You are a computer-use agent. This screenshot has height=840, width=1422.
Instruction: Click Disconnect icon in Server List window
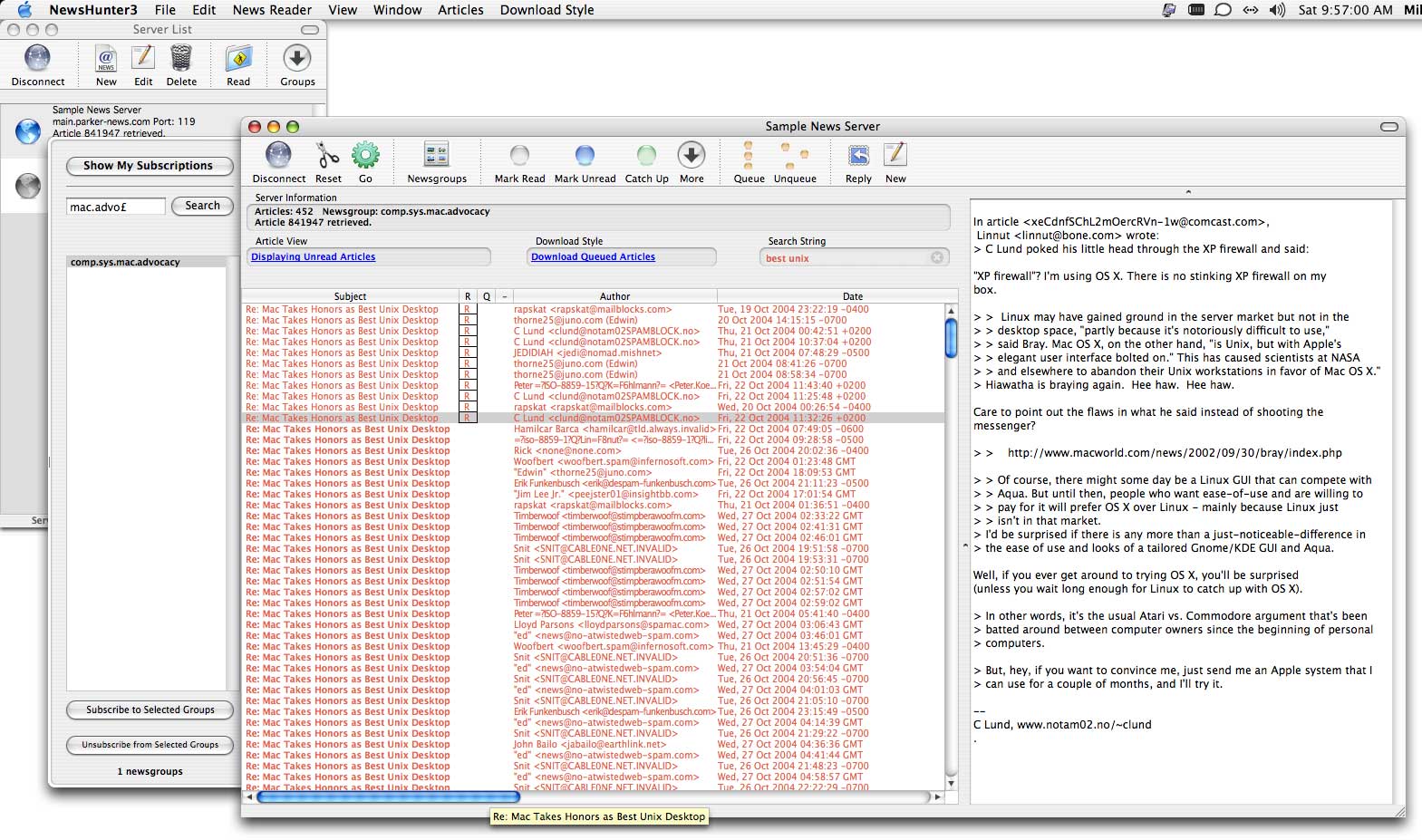click(37, 59)
